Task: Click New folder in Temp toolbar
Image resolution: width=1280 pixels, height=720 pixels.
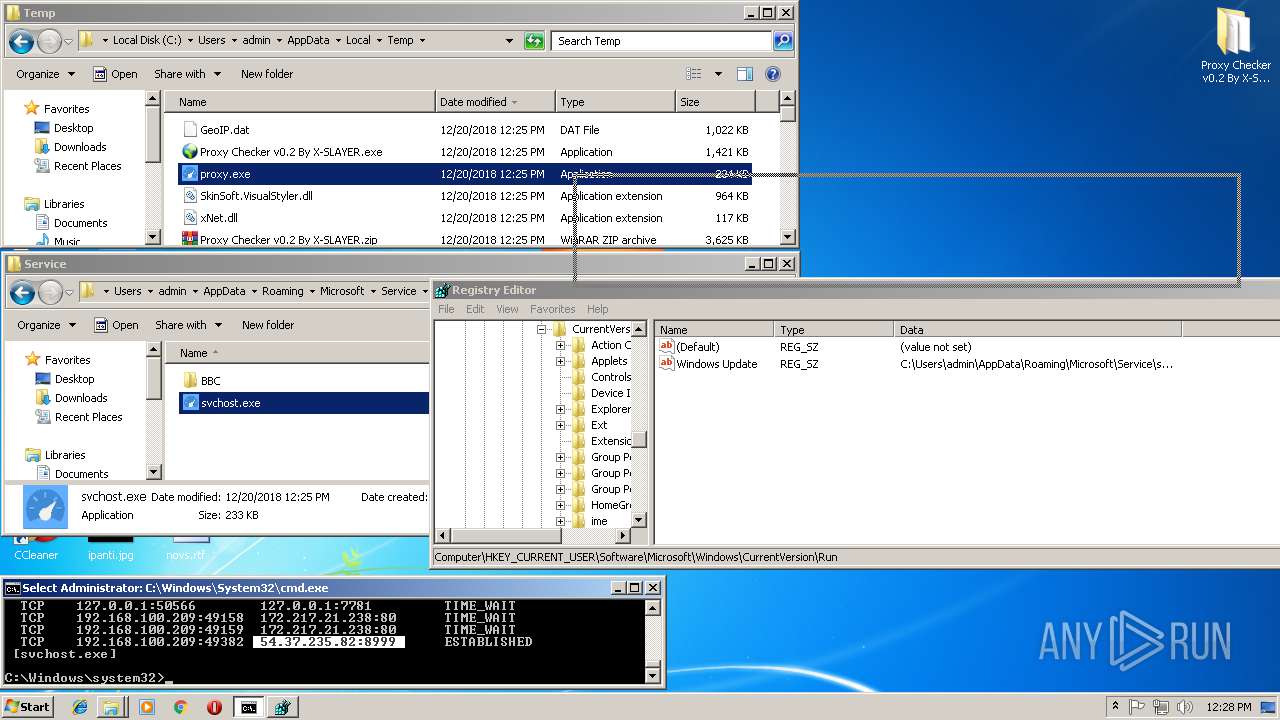Action: click(x=267, y=74)
